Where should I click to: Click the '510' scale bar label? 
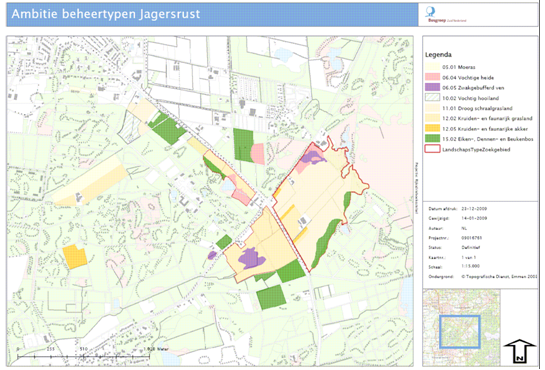pos(84,349)
